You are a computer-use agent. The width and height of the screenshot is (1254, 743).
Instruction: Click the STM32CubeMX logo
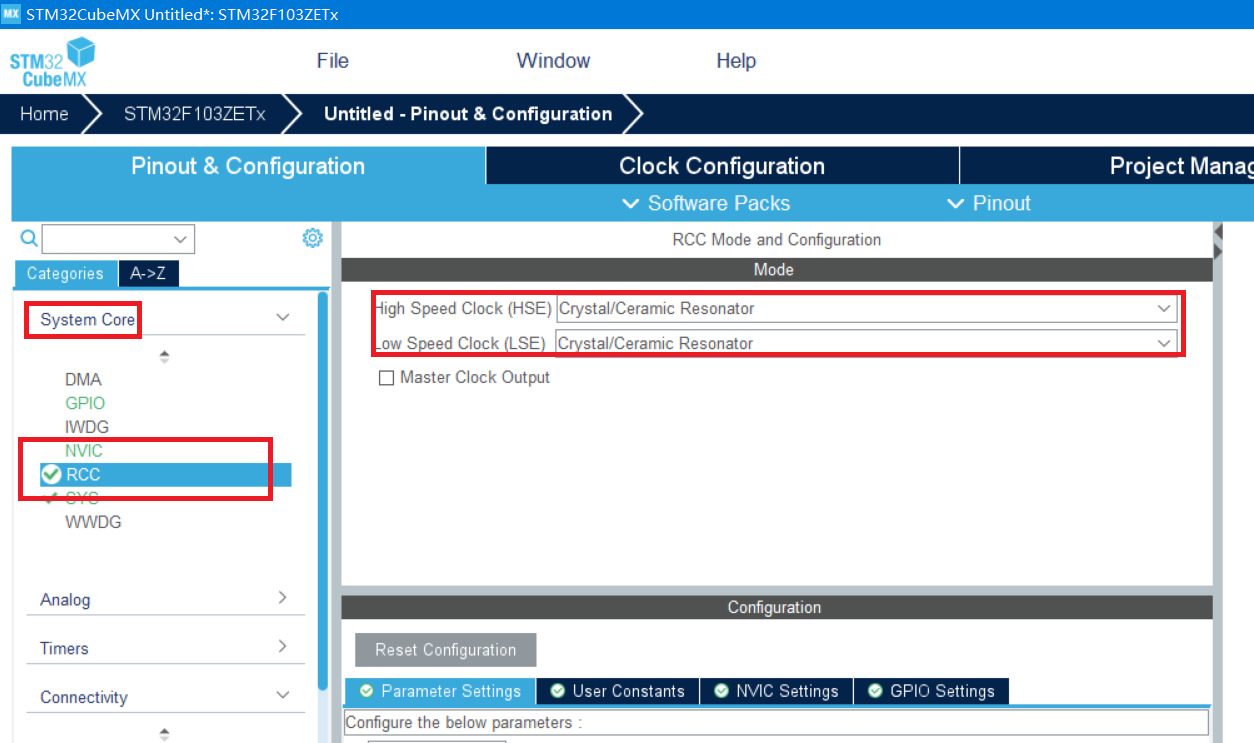53,62
